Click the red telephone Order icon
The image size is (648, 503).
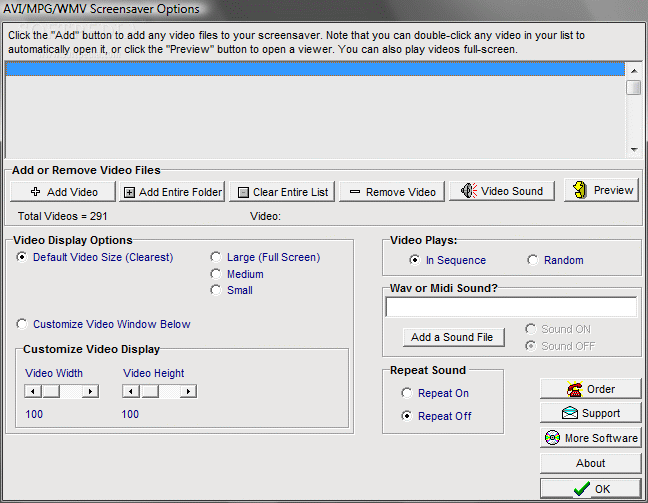click(x=574, y=389)
